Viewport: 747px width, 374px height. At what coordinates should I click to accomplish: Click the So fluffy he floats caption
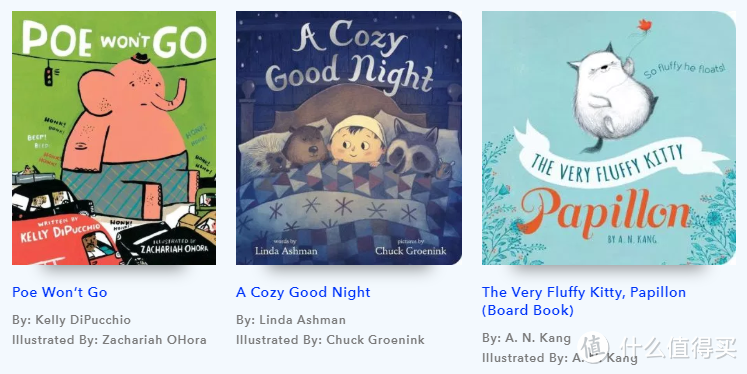pyautogui.click(x=684, y=70)
